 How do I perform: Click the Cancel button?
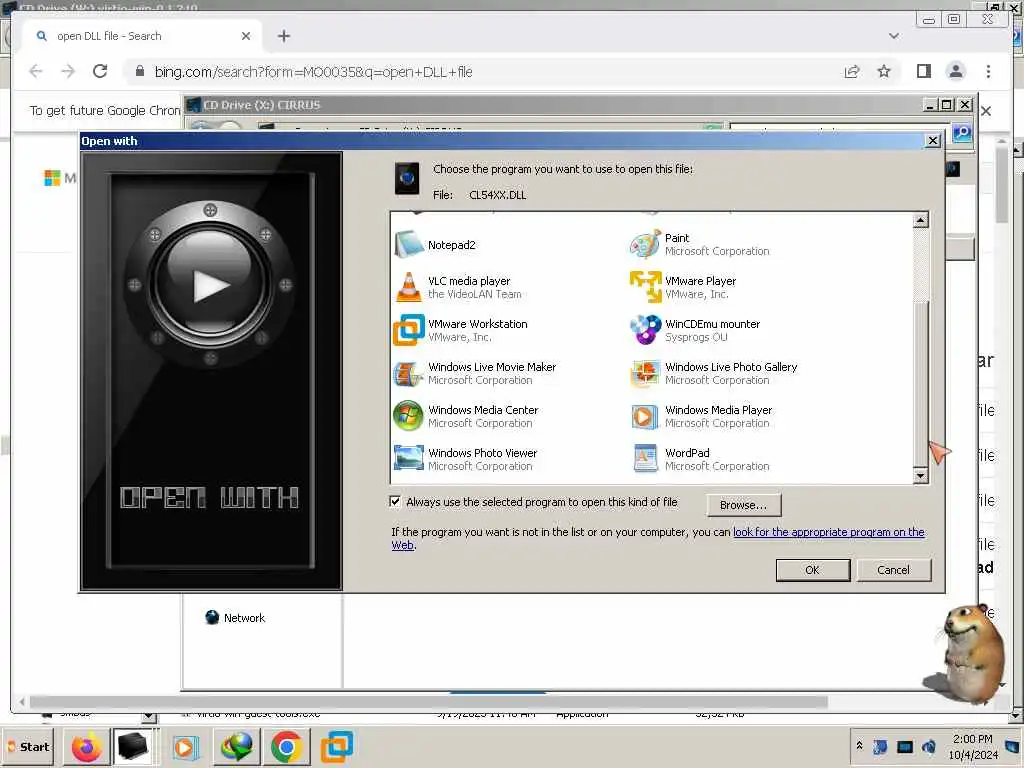[x=893, y=569]
